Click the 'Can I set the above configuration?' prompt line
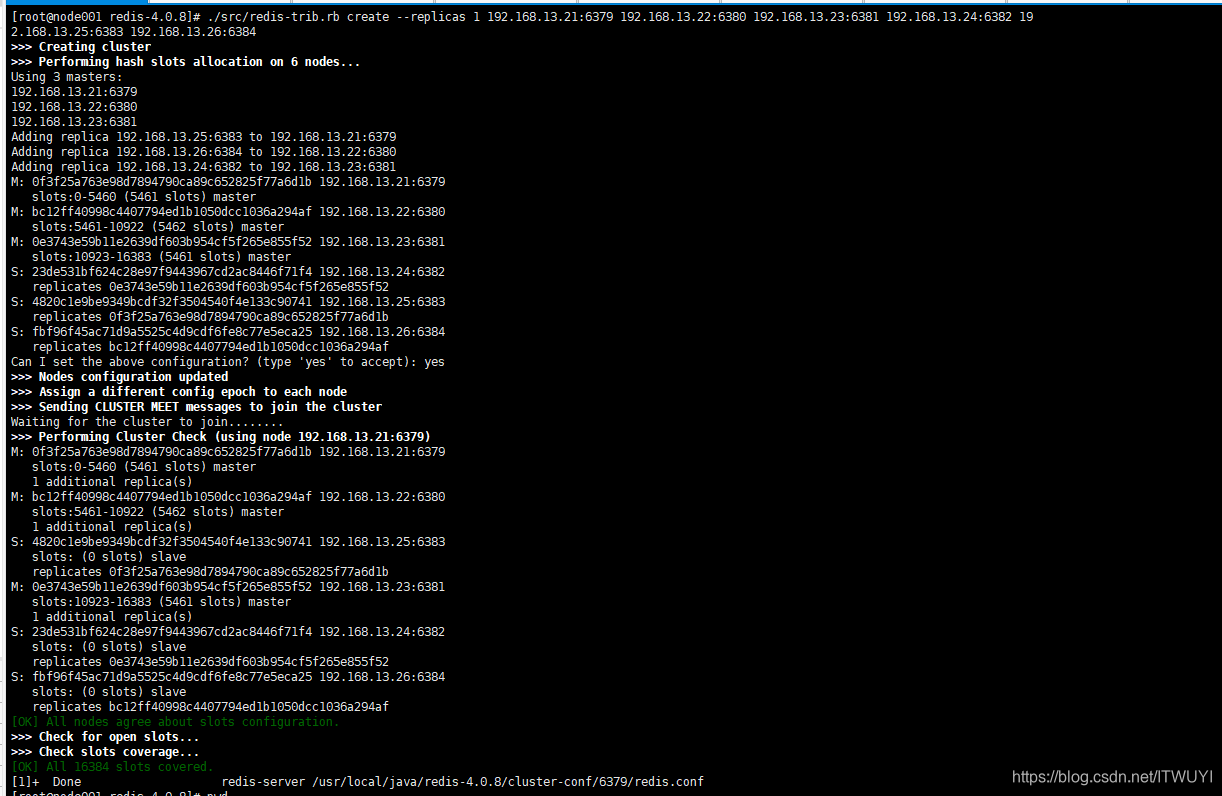 (228, 362)
